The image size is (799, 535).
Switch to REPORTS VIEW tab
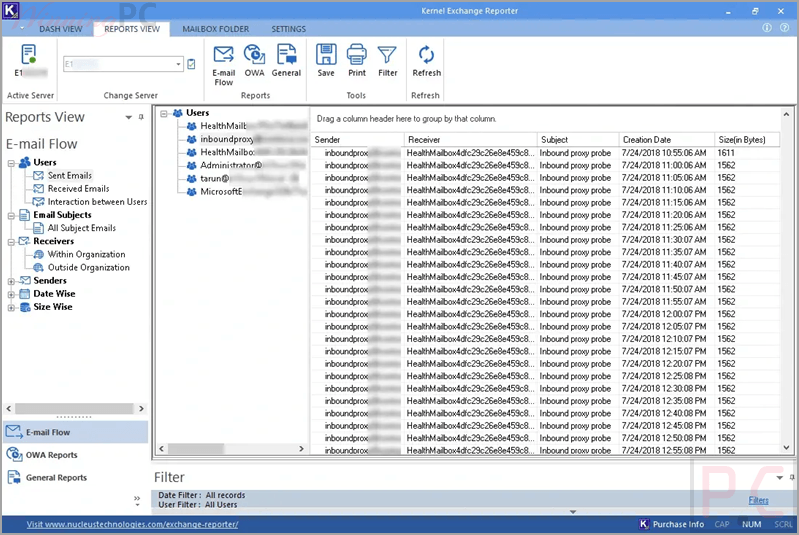click(x=132, y=29)
